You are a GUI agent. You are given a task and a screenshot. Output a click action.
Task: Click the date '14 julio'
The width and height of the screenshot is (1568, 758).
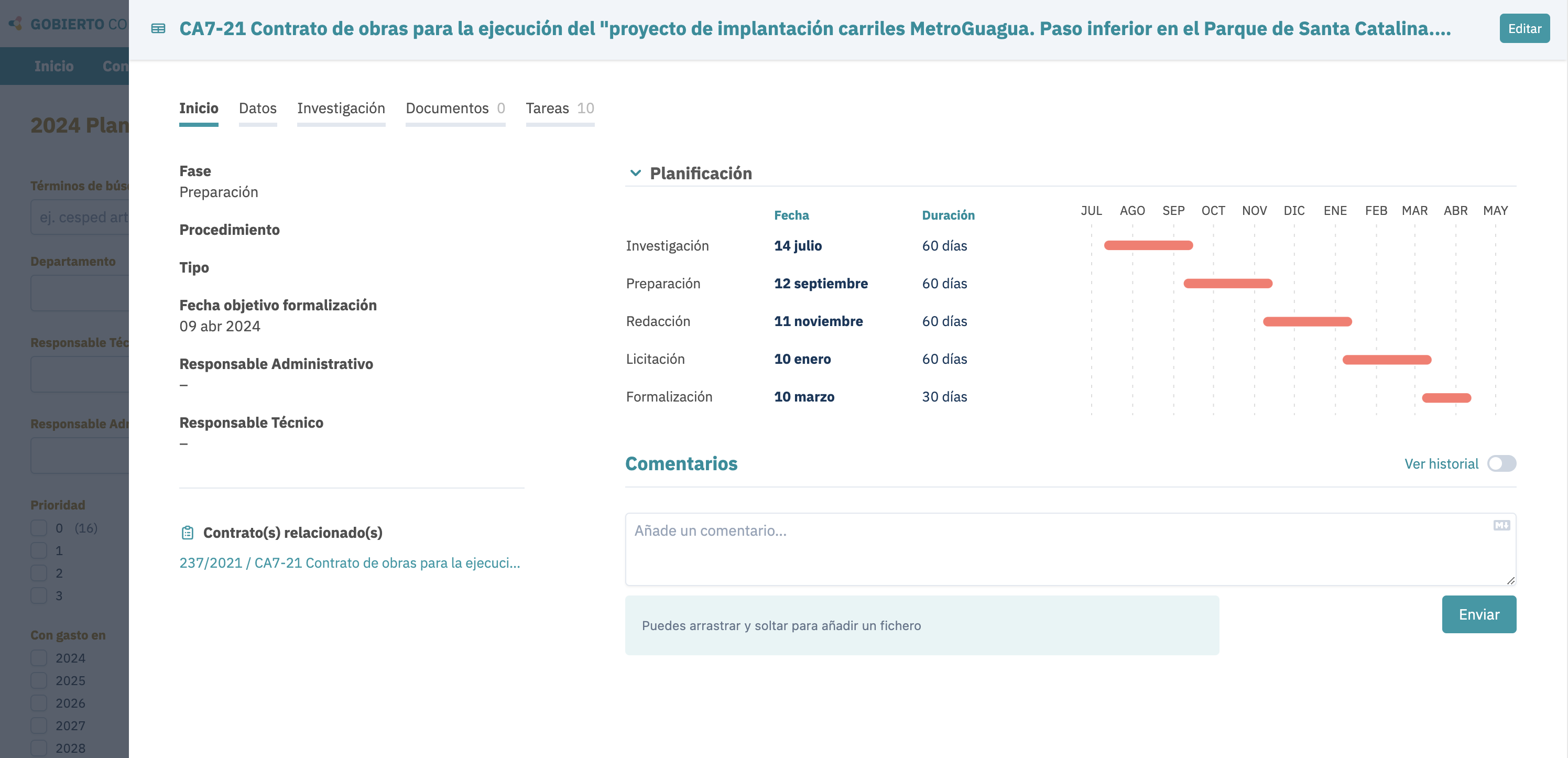[798, 246]
